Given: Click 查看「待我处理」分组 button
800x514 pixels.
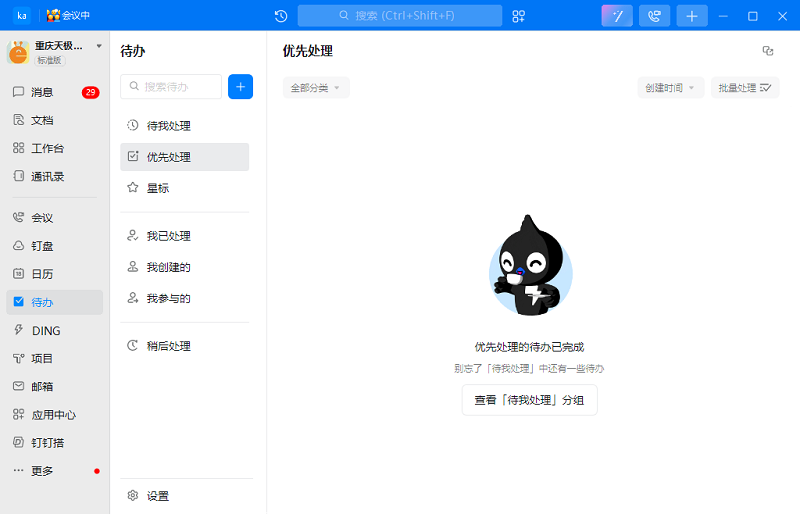Looking at the screenshot, I should pyautogui.click(x=530, y=400).
